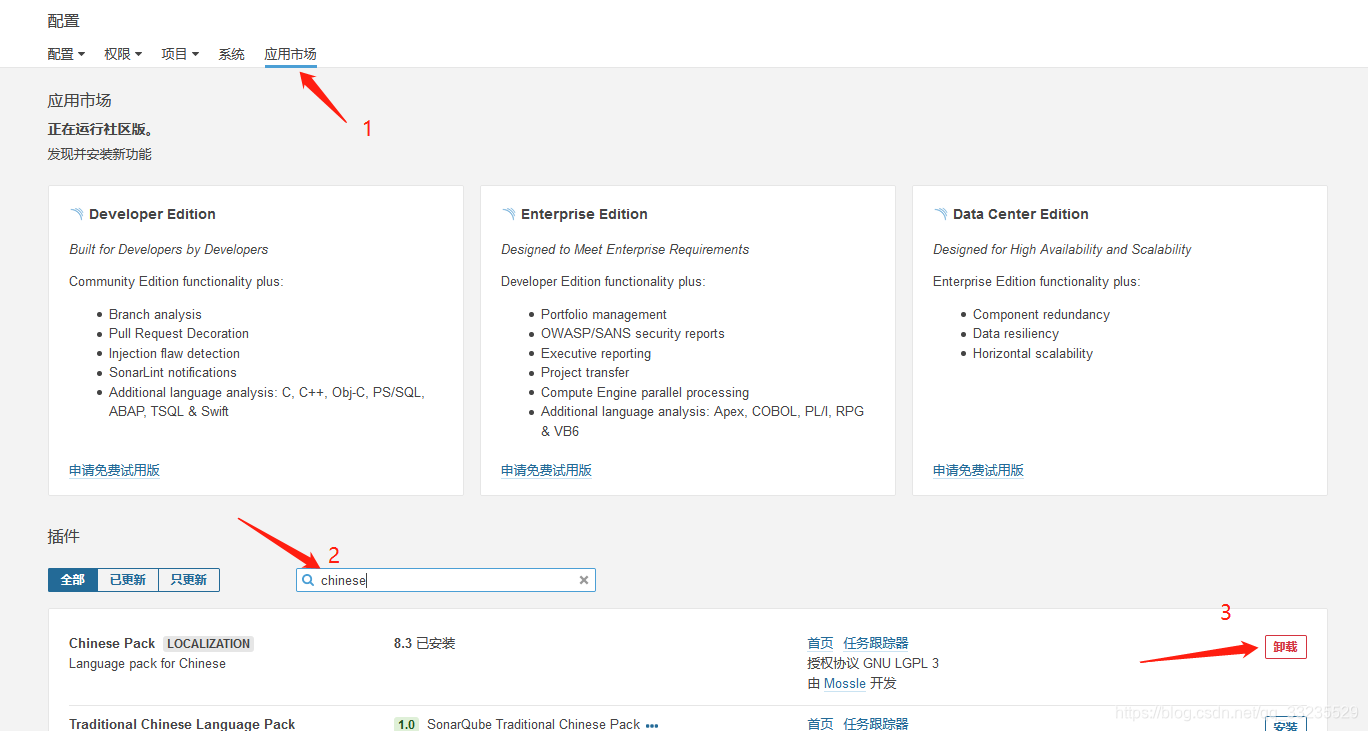Click 'Component redundancy' list item
Image resolution: width=1368 pixels, height=731 pixels.
pos(1041,314)
